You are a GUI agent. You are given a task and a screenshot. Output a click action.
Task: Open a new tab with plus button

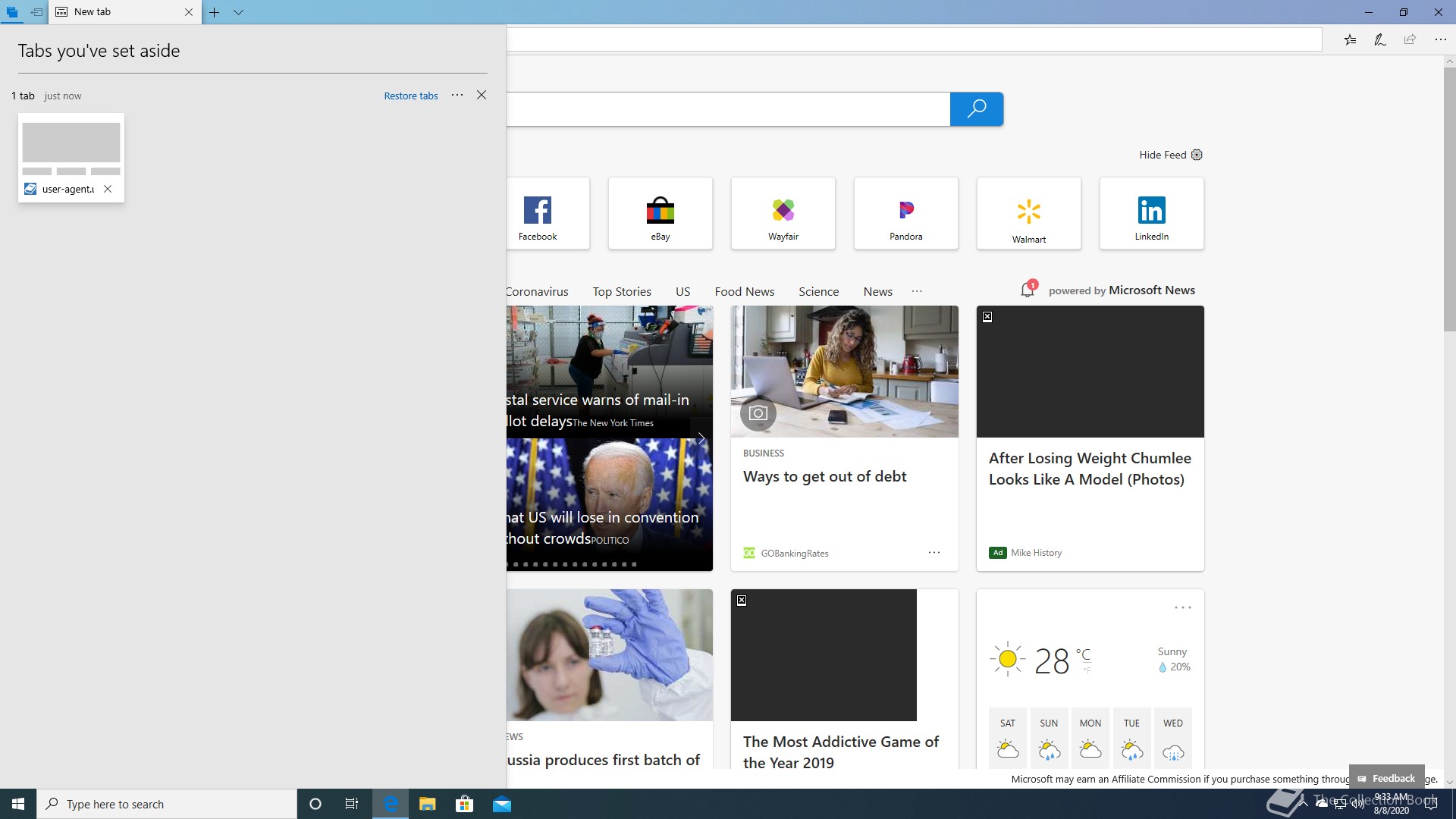click(x=215, y=12)
